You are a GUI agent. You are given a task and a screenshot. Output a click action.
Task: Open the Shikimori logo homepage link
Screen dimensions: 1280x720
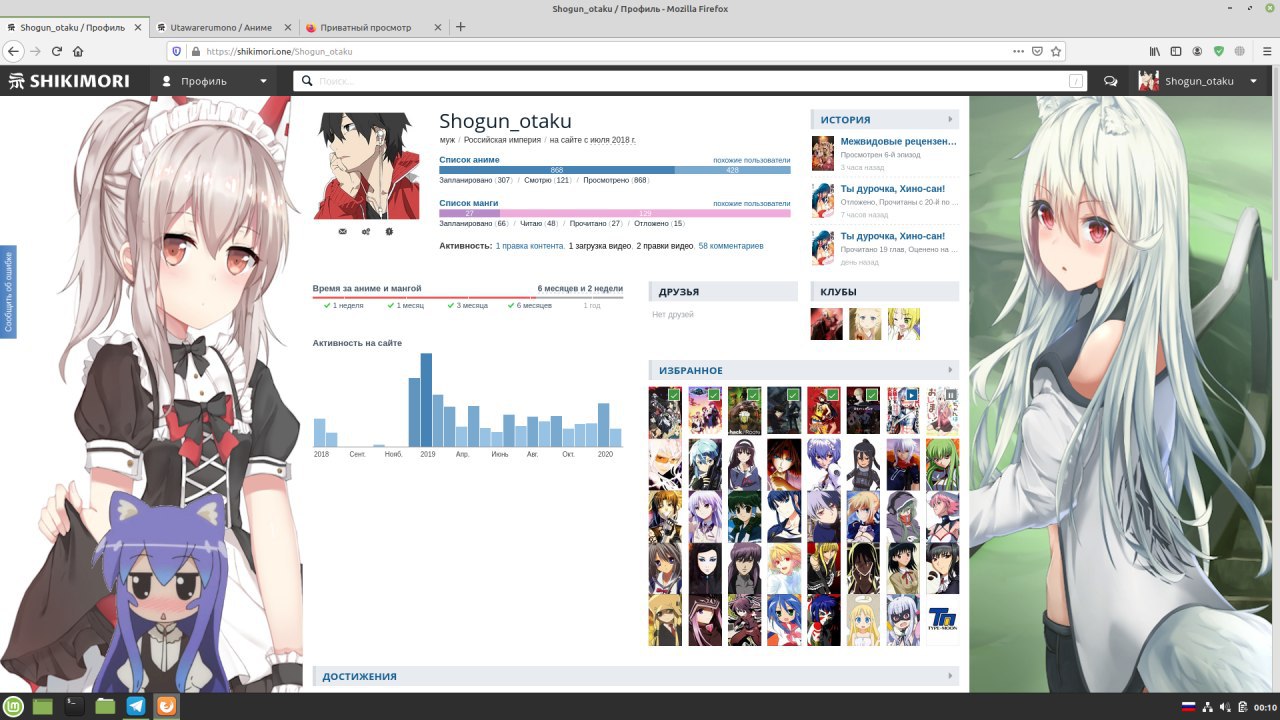69,81
